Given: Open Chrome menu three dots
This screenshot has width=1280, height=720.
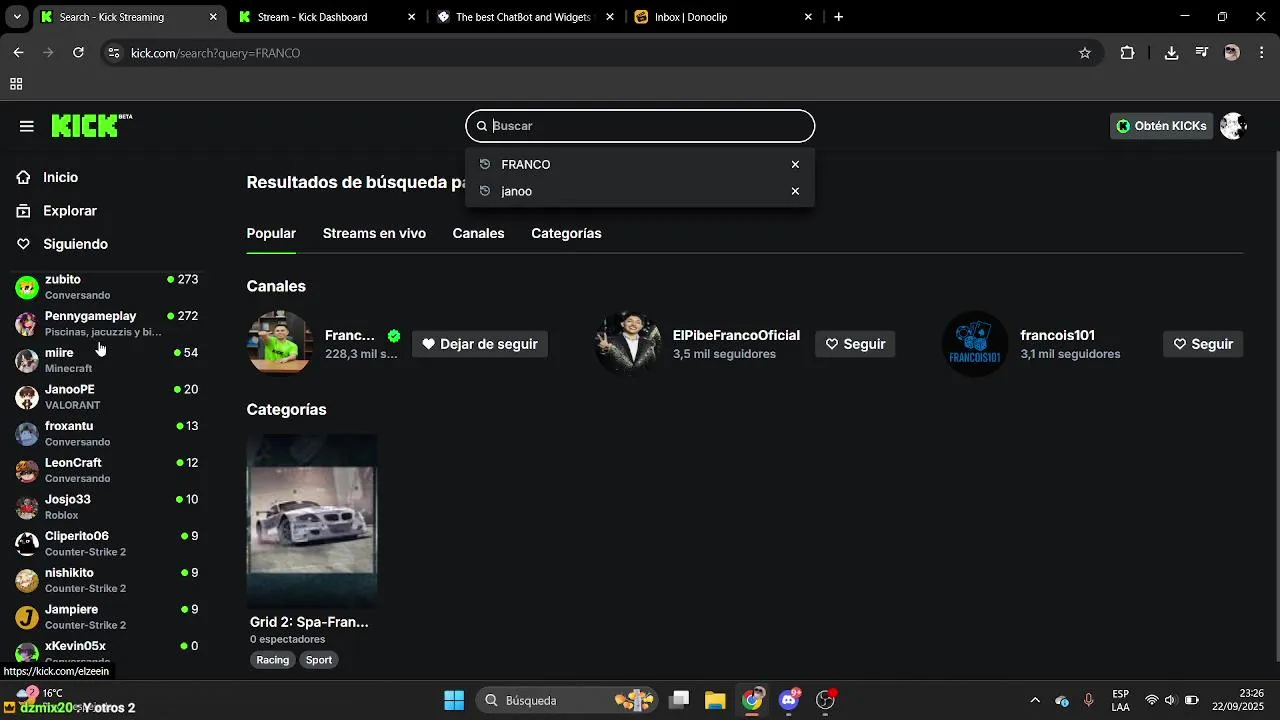Looking at the screenshot, I should pos(1260,53).
